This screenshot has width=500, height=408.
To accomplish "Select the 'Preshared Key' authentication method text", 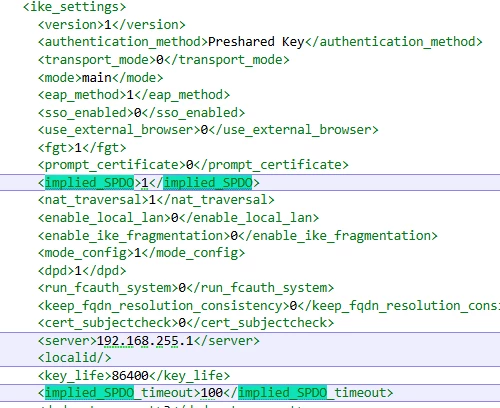I will click(256, 42).
